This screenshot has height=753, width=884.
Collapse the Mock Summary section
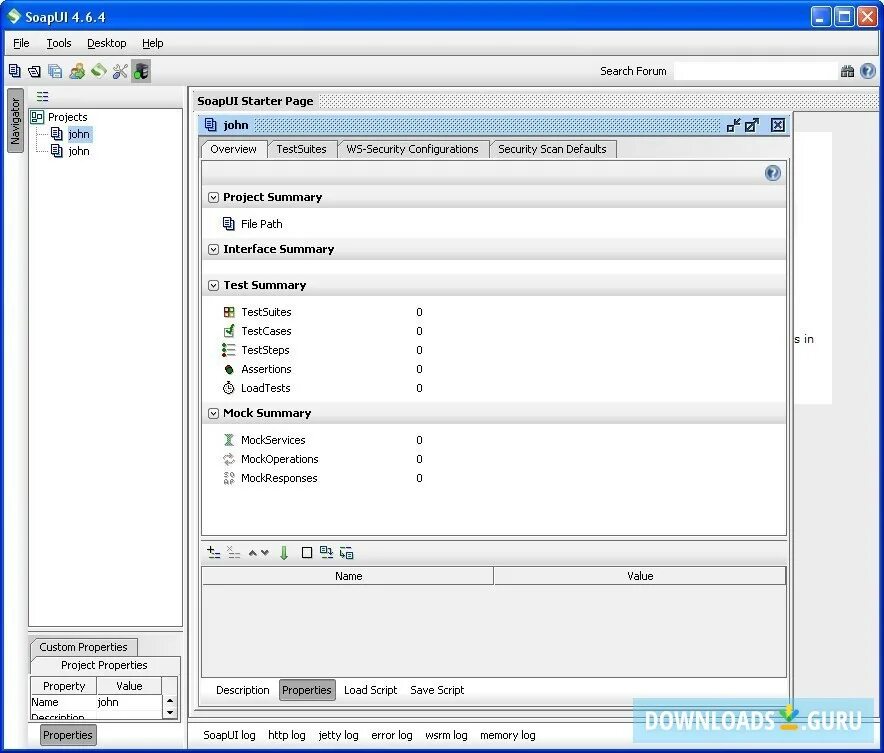(213, 413)
